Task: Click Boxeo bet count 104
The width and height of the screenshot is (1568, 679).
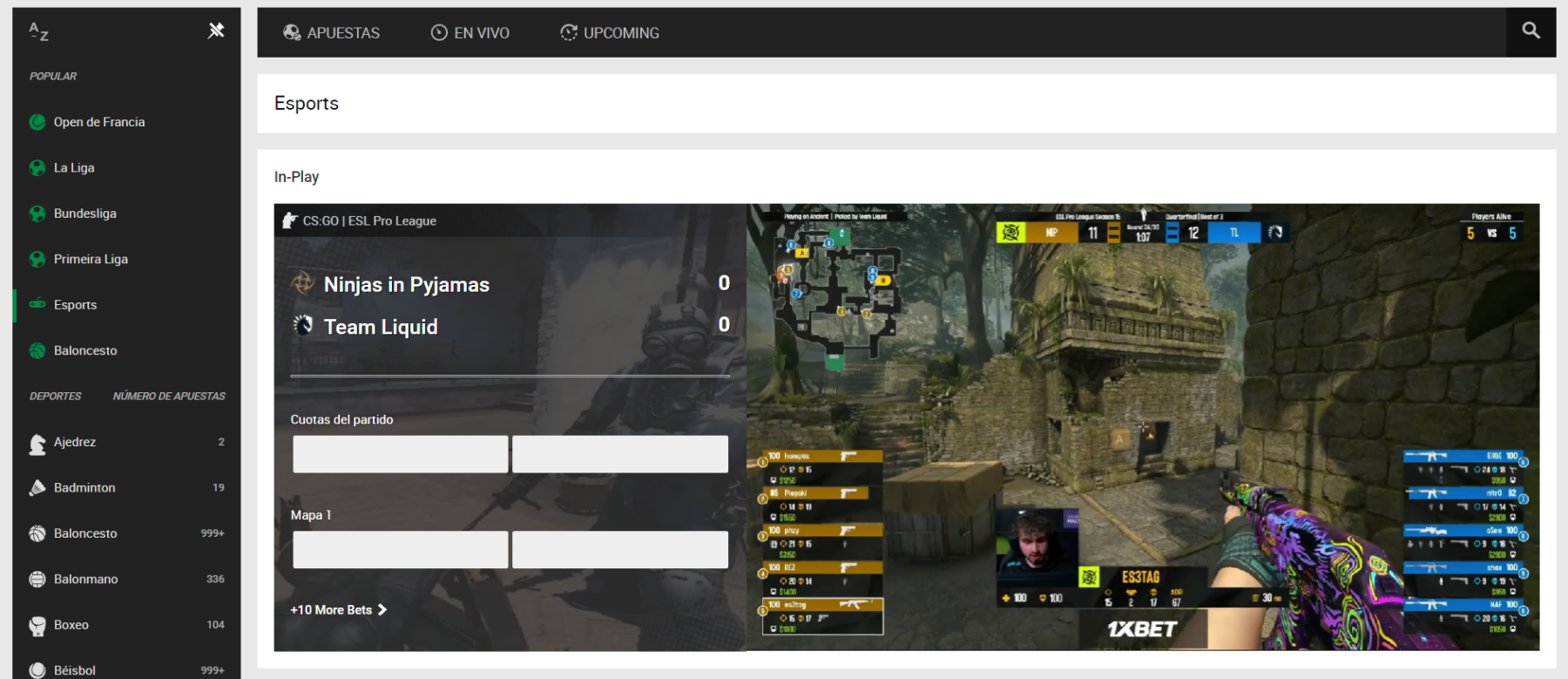Action: (215, 625)
